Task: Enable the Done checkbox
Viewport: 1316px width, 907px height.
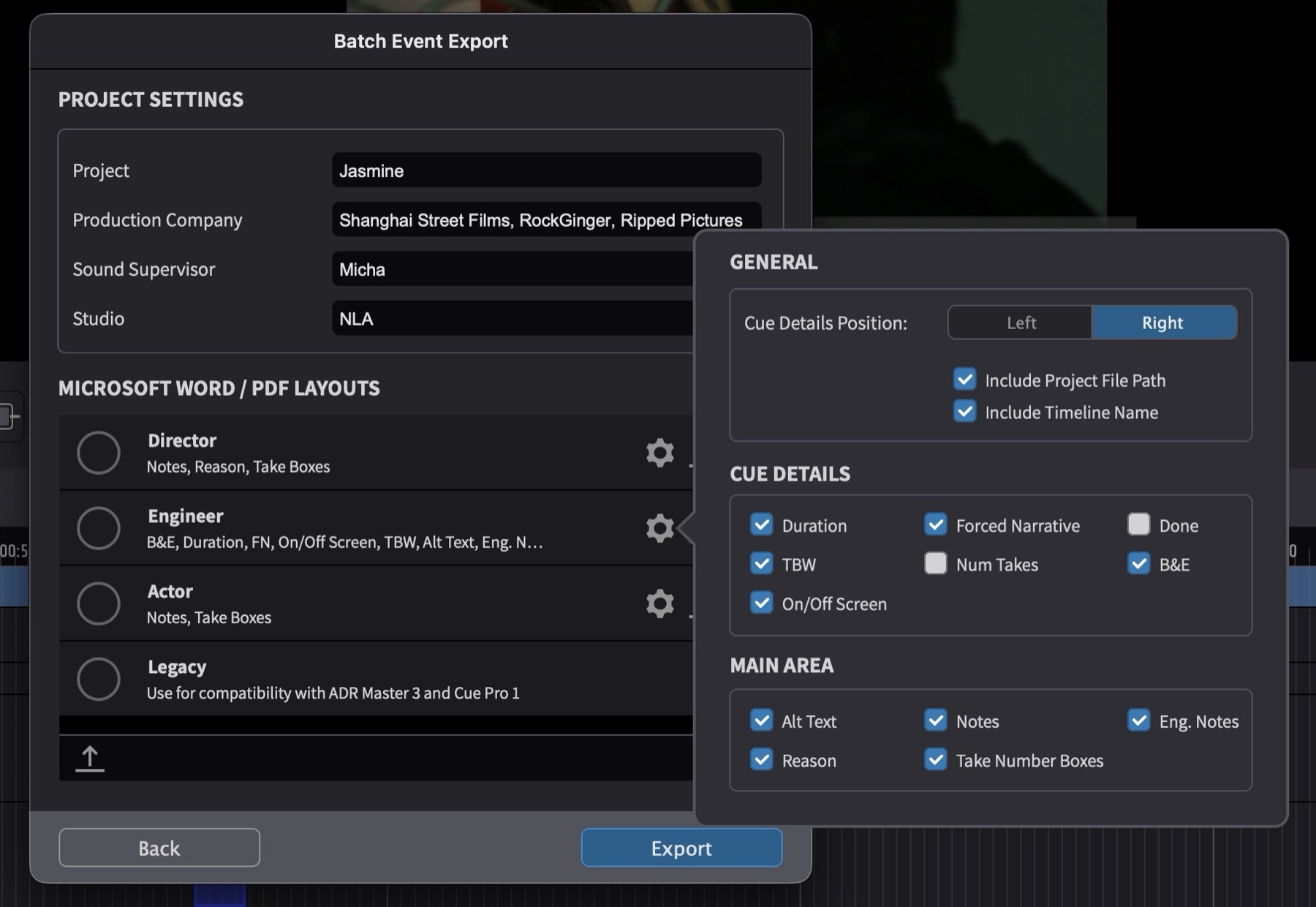Action: (1139, 524)
